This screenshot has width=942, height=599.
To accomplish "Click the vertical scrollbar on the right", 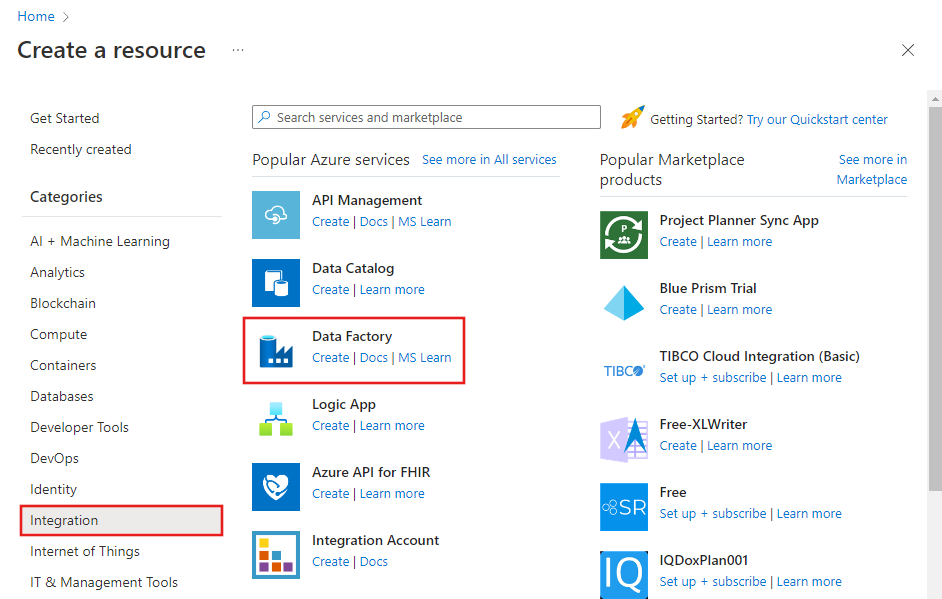I will [934, 300].
